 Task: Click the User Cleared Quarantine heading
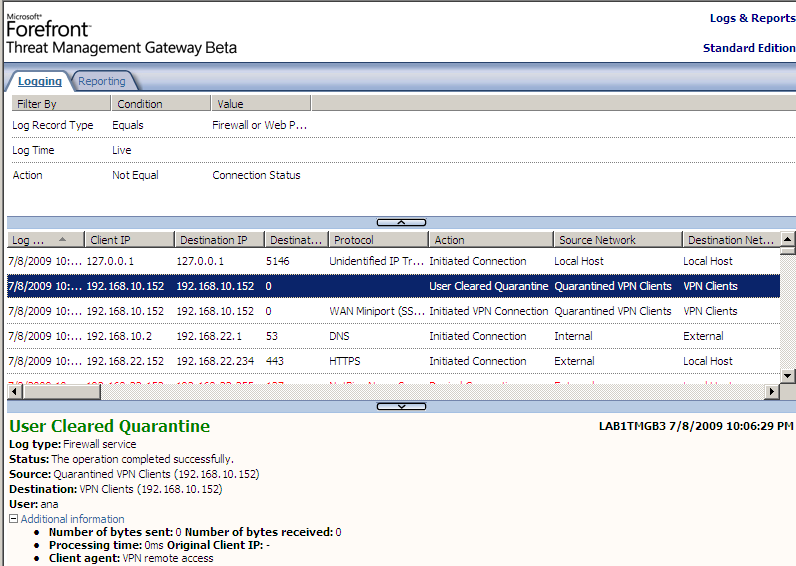coord(110,426)
